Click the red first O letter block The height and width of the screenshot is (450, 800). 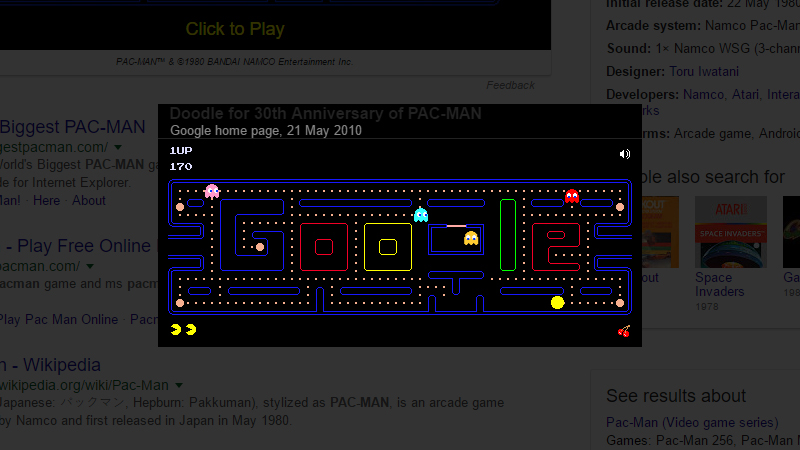pyautogui.click(x=324, y=247)
